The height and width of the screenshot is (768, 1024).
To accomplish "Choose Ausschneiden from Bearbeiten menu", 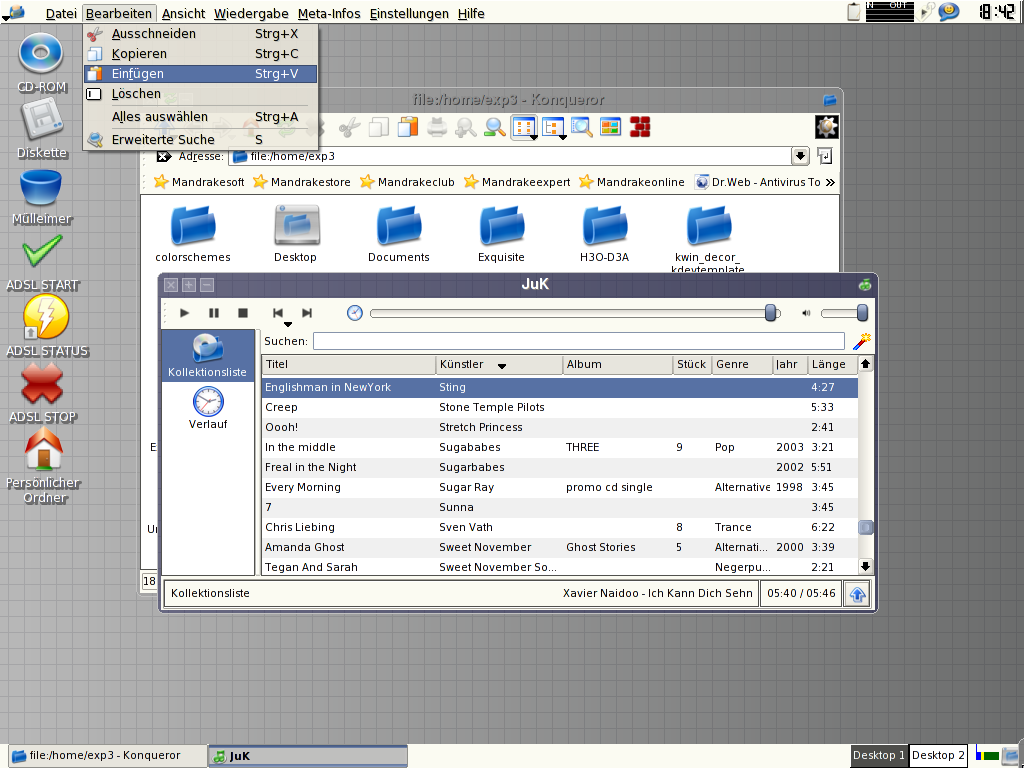I will [x=200, y=34].
